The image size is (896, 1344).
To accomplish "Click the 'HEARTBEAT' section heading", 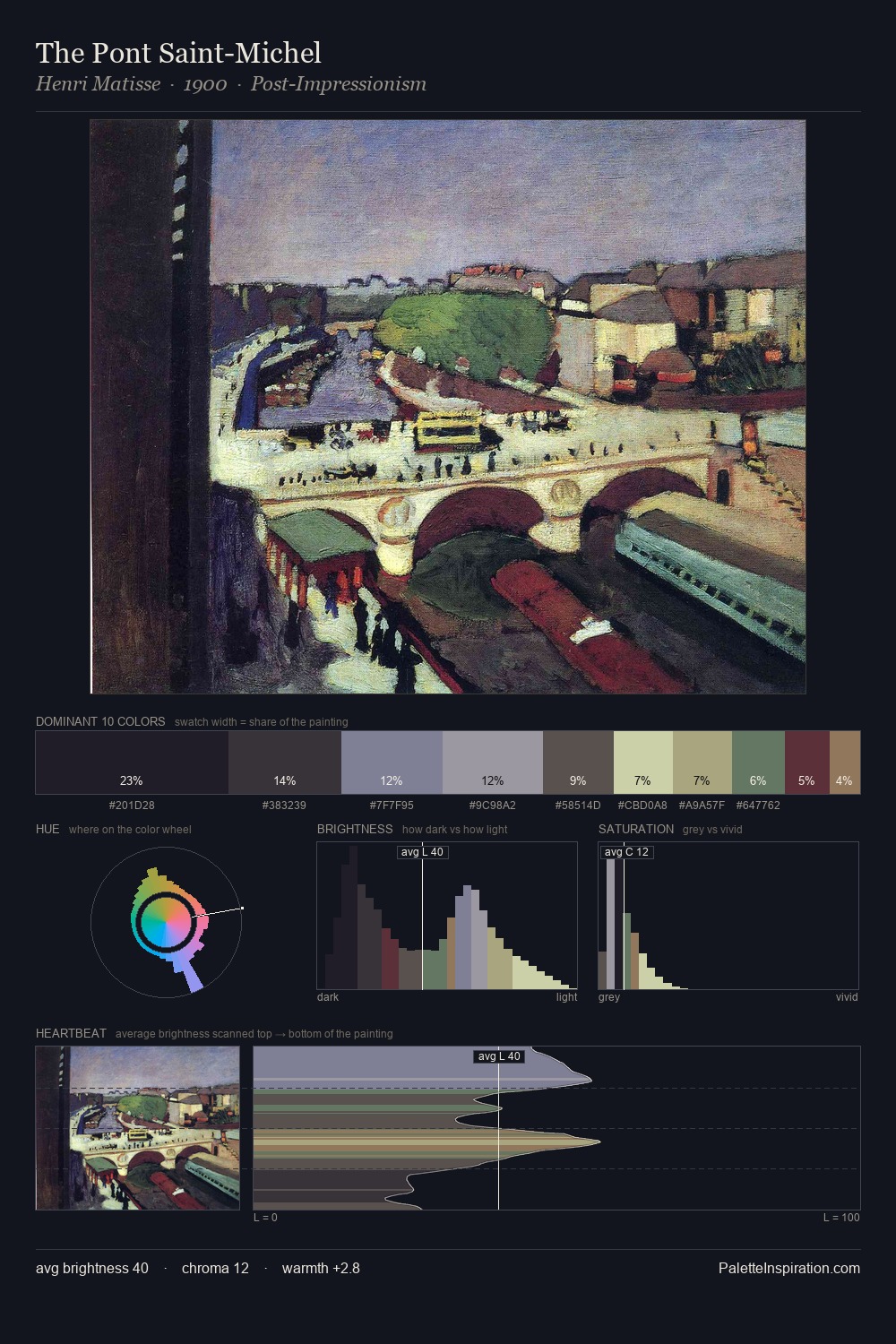I will coord(71,1033).
